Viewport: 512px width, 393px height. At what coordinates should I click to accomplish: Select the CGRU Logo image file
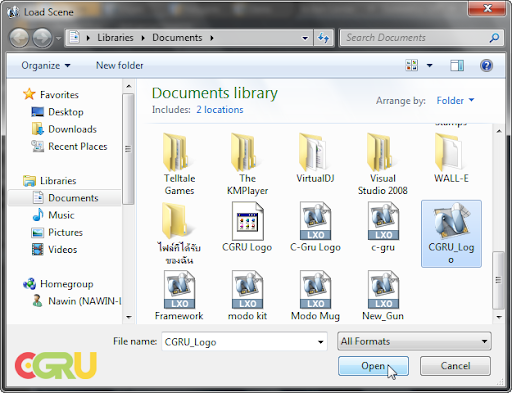pyautogui.click(x=247, y=227)
